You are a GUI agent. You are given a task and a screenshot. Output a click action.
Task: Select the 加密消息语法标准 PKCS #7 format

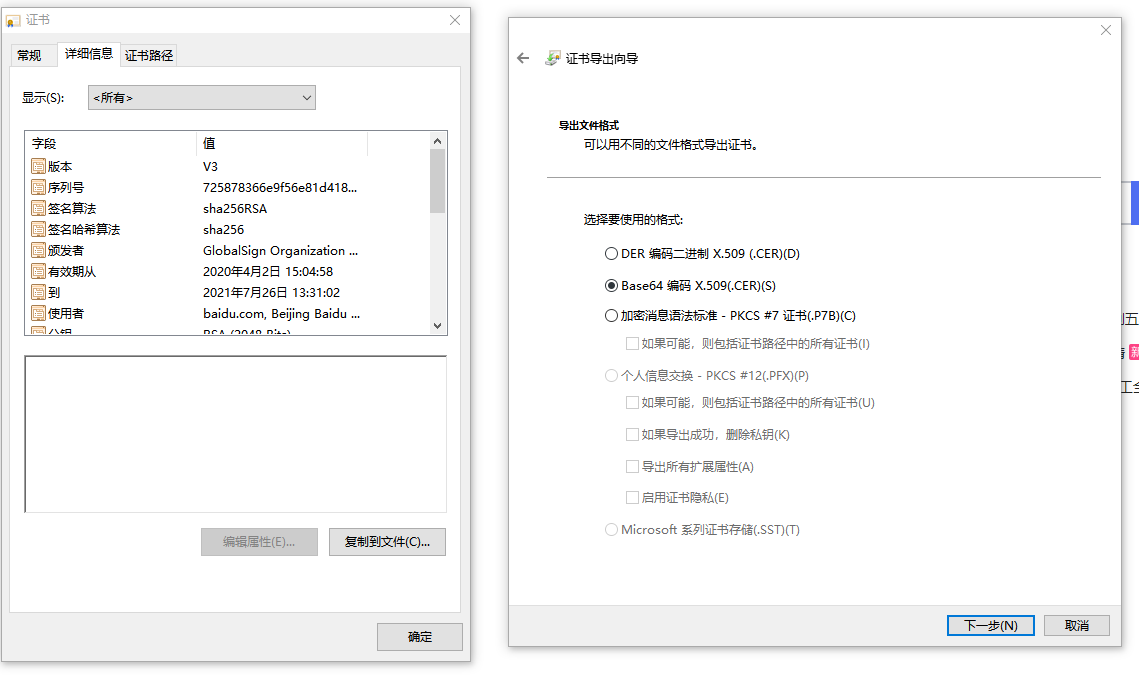611,315
